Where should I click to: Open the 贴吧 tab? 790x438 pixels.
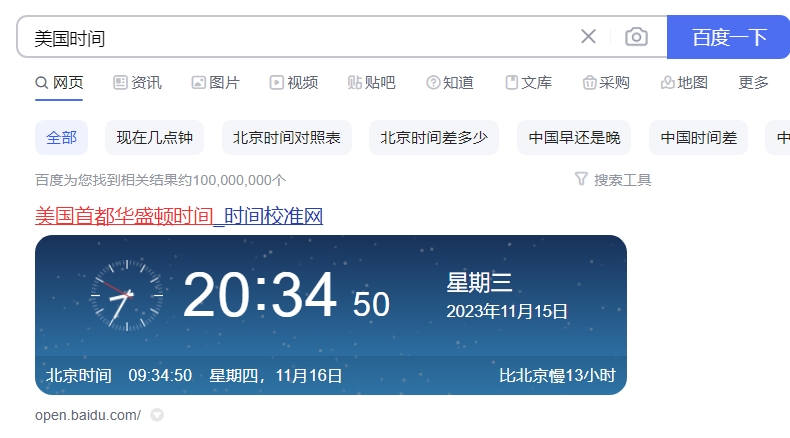point(371,83)
